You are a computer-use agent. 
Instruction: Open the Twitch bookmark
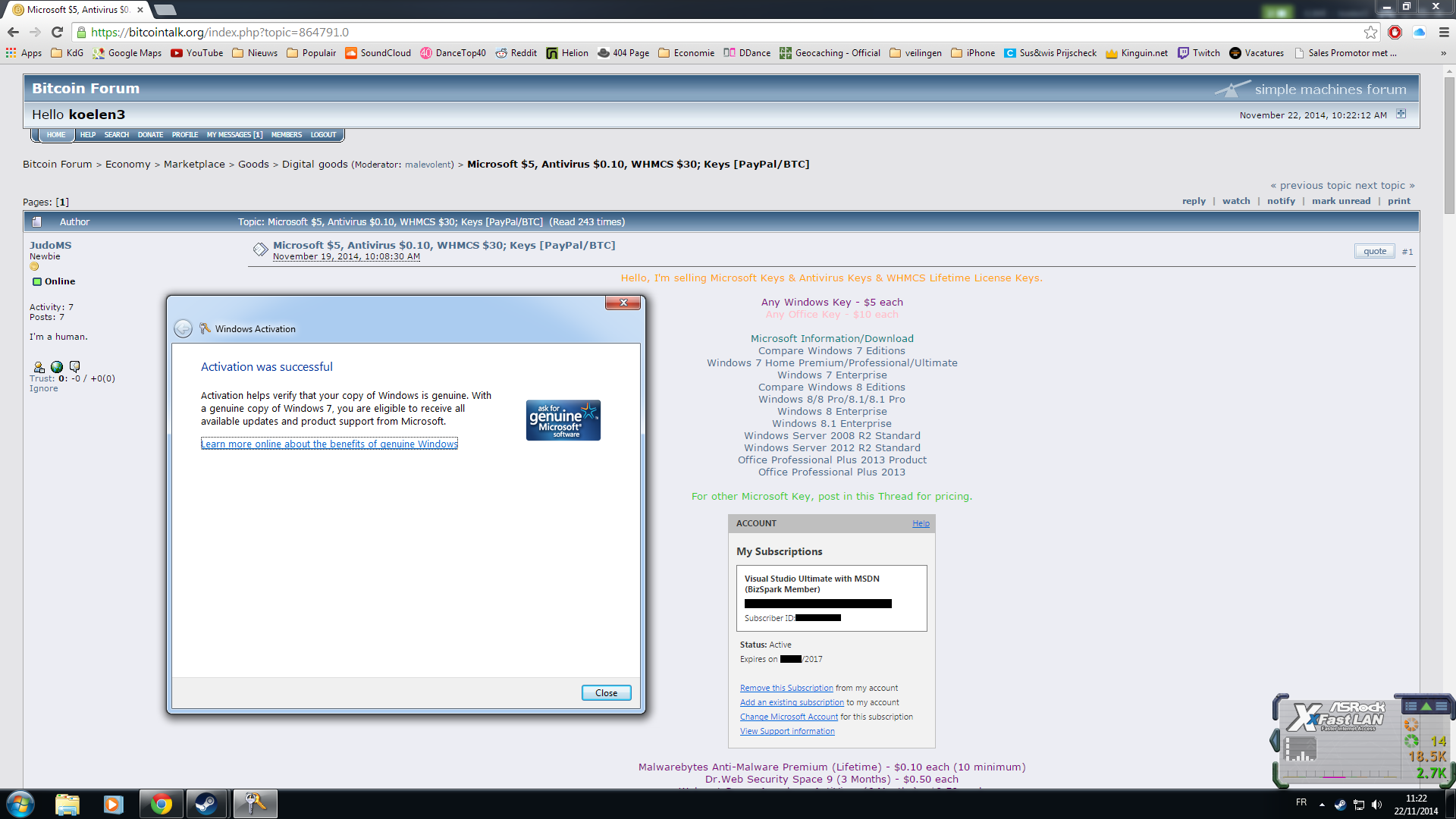click(x=1199, y=53)
